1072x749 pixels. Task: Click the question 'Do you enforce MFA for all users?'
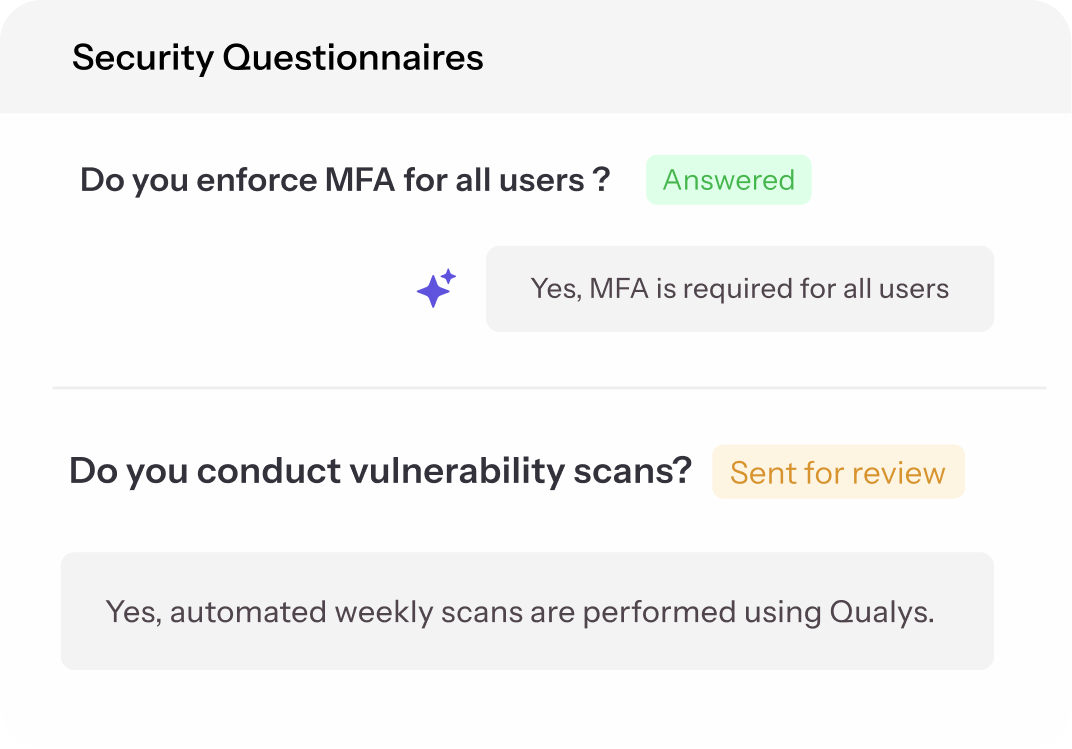click(x=344, y=179)
